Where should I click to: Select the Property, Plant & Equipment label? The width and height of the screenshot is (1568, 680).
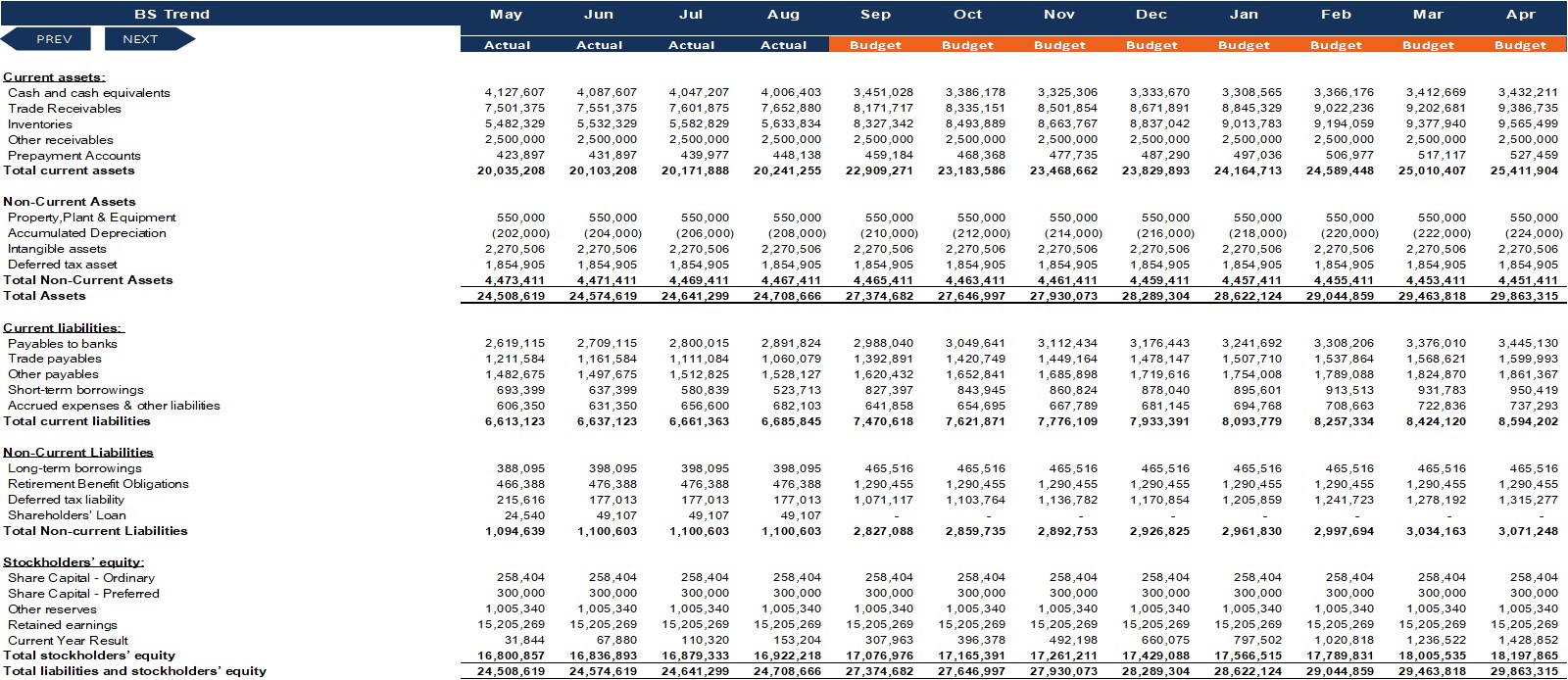[92, 217]
